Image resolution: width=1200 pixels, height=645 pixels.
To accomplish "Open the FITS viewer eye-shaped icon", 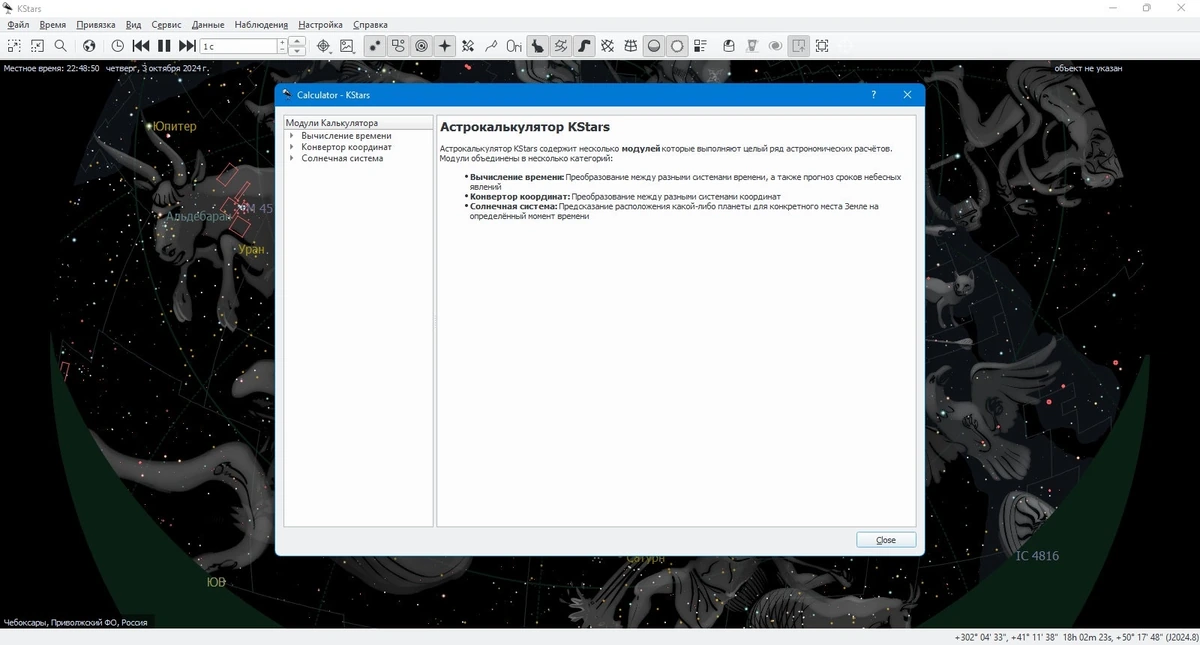I will (775, 46).
